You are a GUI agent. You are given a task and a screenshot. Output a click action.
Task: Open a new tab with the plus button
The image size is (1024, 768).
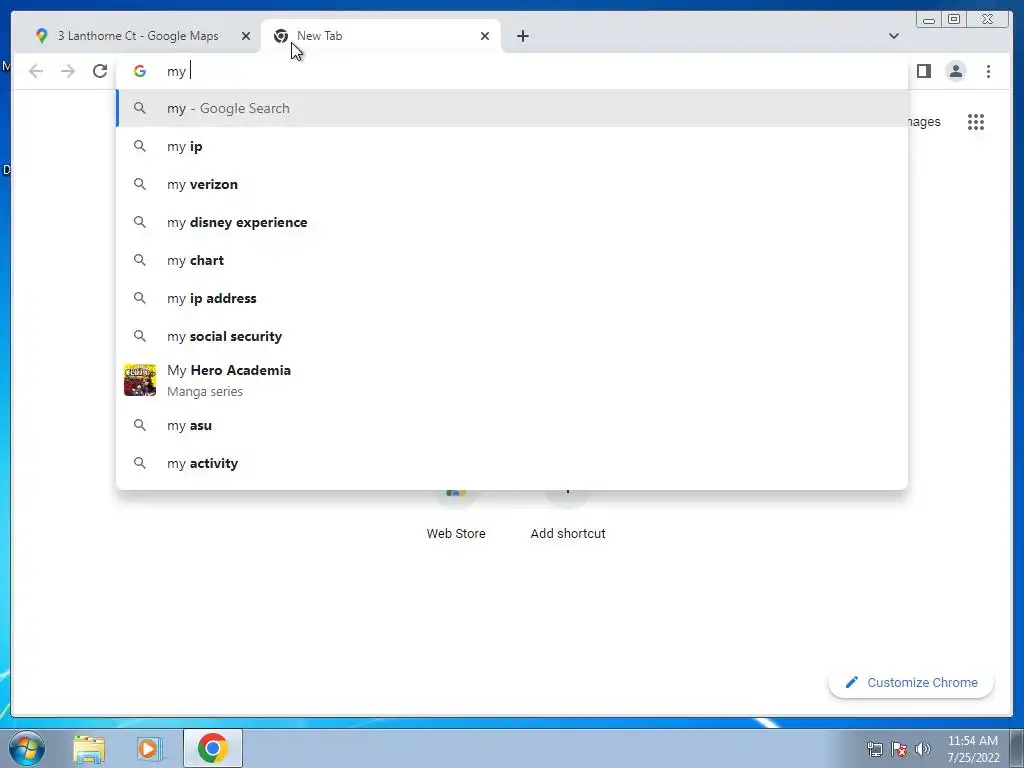522,36
